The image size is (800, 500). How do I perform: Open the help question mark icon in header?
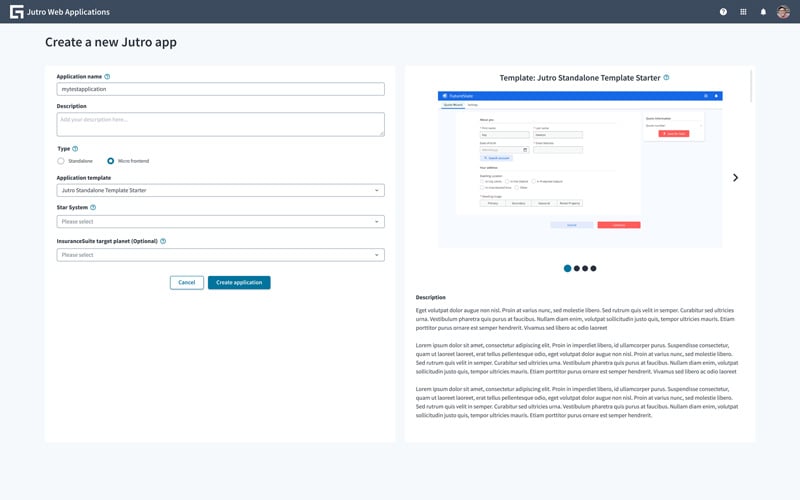(723, 12)
